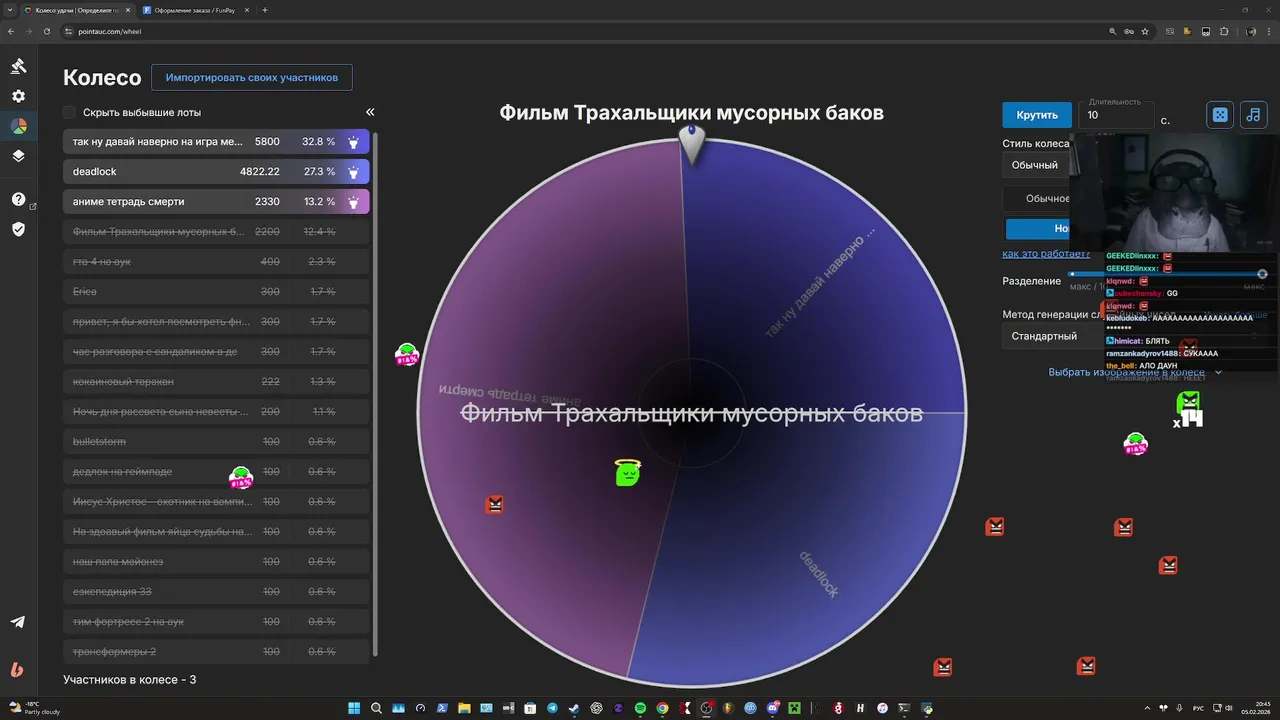Open the browser extensions puzzle icon
The image size is (1280, 720).
[1224, 31]
